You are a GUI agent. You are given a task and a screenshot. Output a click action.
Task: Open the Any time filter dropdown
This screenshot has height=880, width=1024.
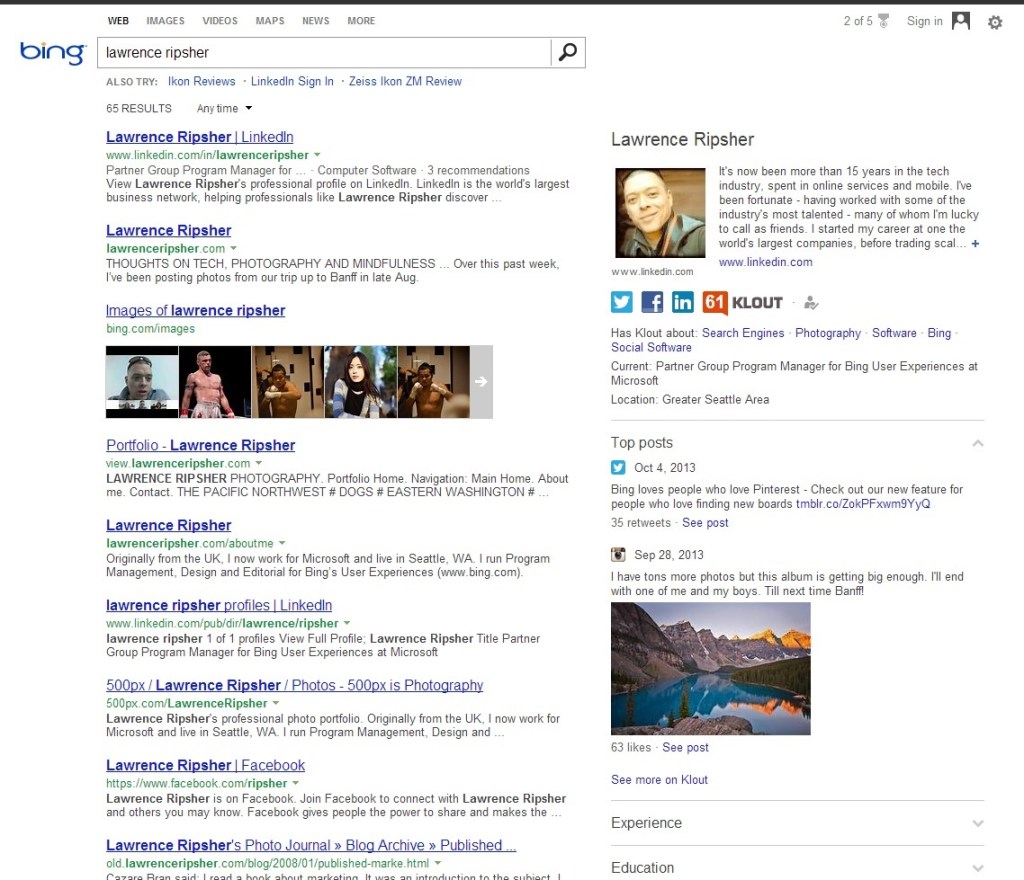coord(224,108)
